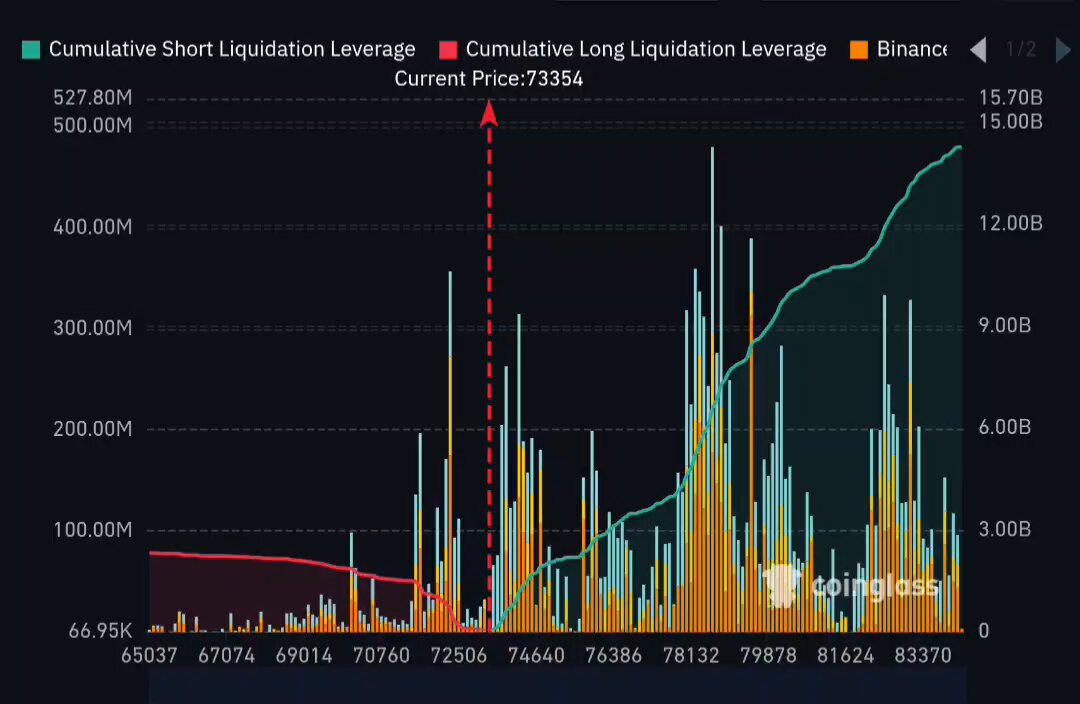Click the 9.00B right axis label
1080x704 pixels.
point(1005,325)
